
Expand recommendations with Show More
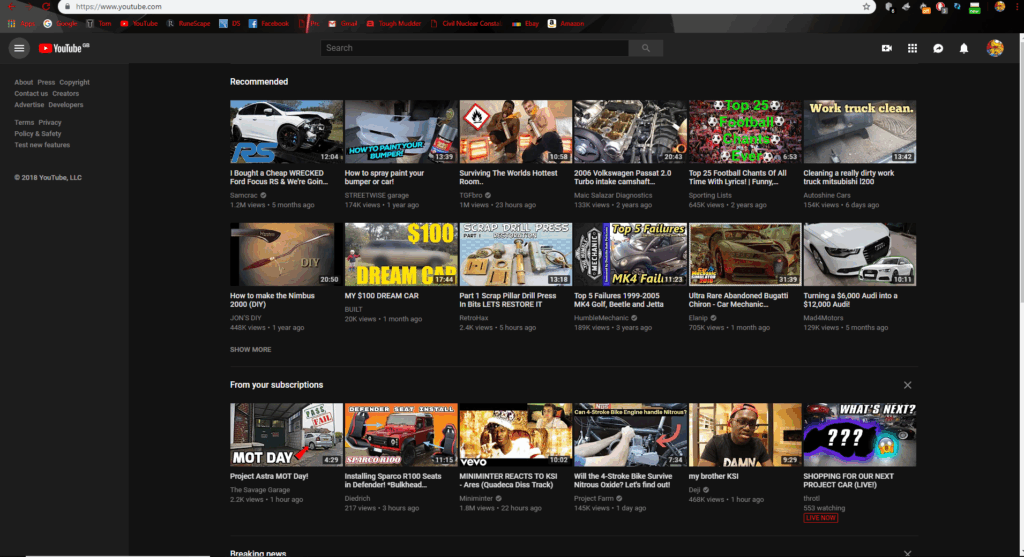(x=250, y=350)
